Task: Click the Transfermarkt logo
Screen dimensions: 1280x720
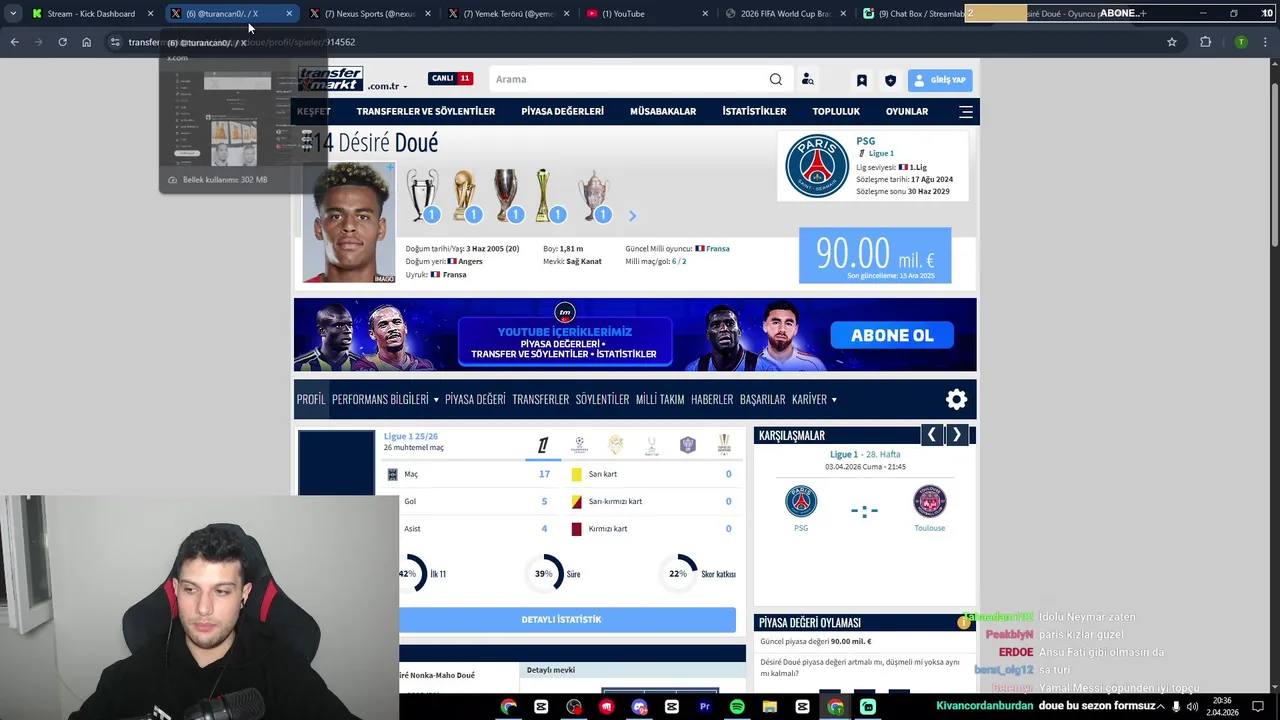Action: [330, 79]
